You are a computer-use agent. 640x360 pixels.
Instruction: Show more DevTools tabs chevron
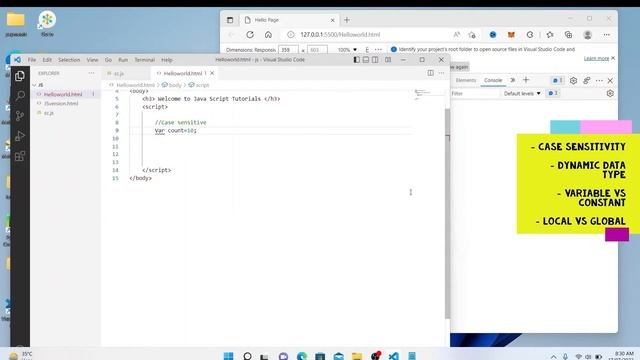point(513,80)
